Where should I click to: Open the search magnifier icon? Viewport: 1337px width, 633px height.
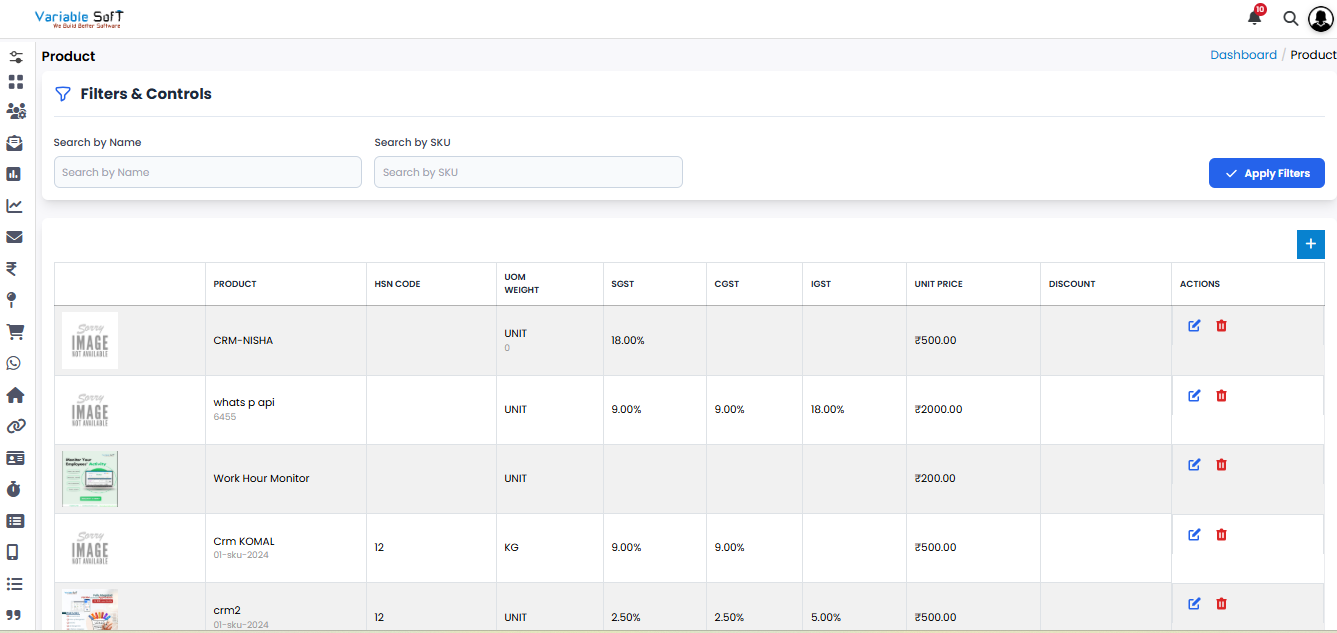(x=1290, y=18)
